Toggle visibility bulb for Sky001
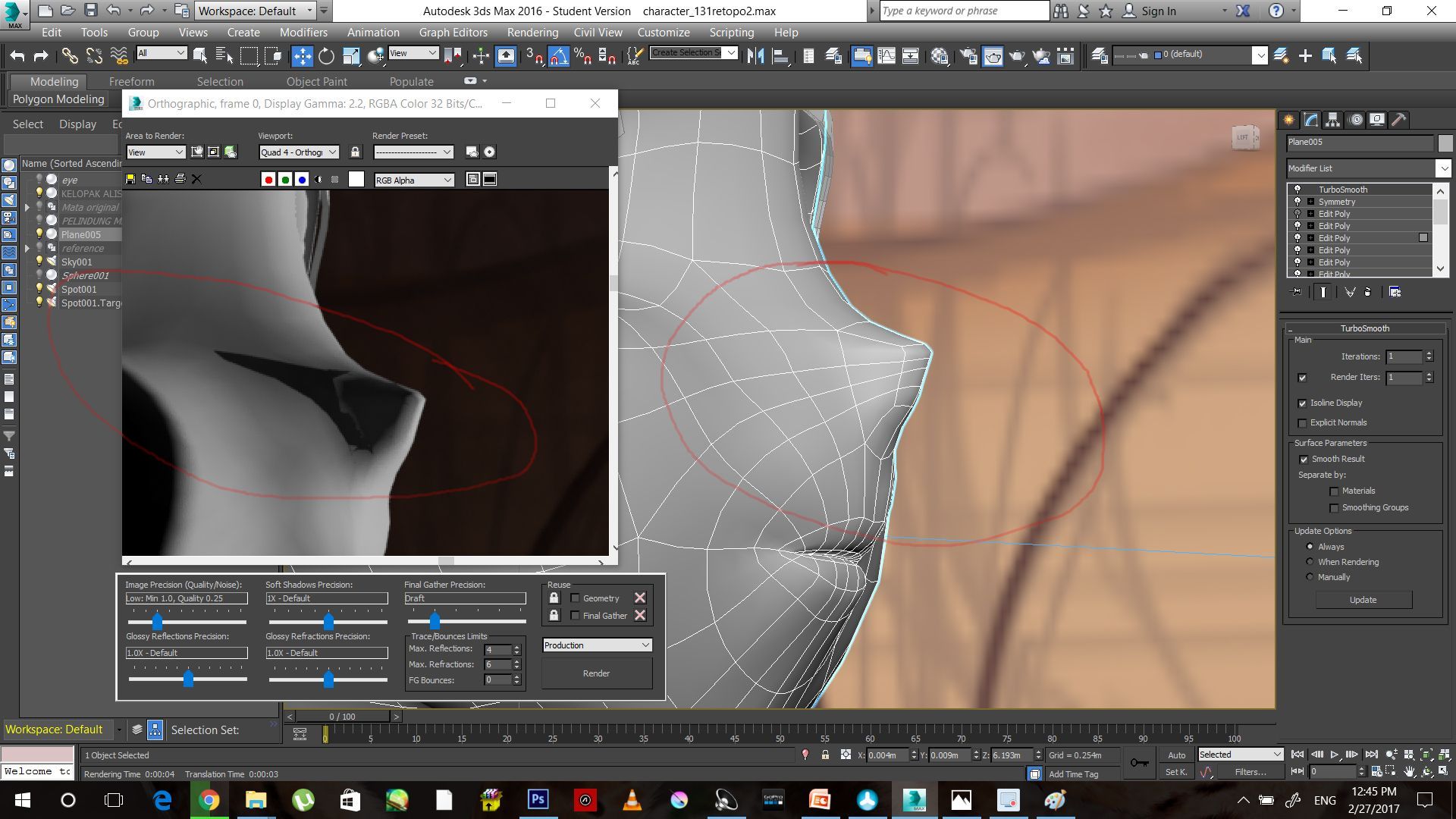Image resolution: width=1456 pixels, height=819 pixels. [x=39, y=262]
